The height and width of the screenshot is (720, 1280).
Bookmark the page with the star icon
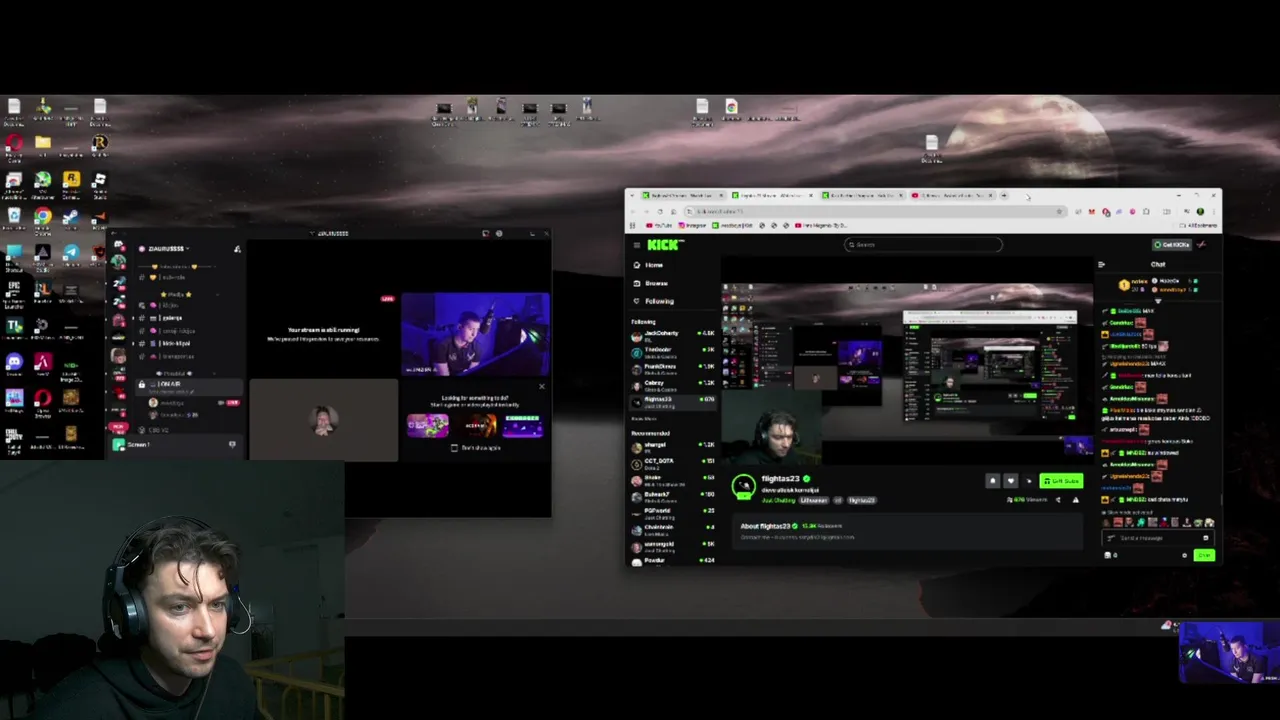(x=1059, y=211)
